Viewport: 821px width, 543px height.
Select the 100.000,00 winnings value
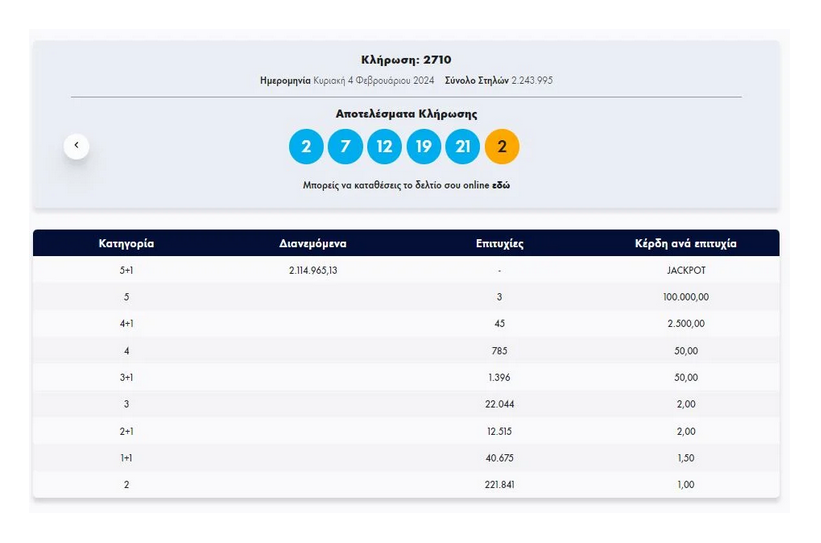685,297
